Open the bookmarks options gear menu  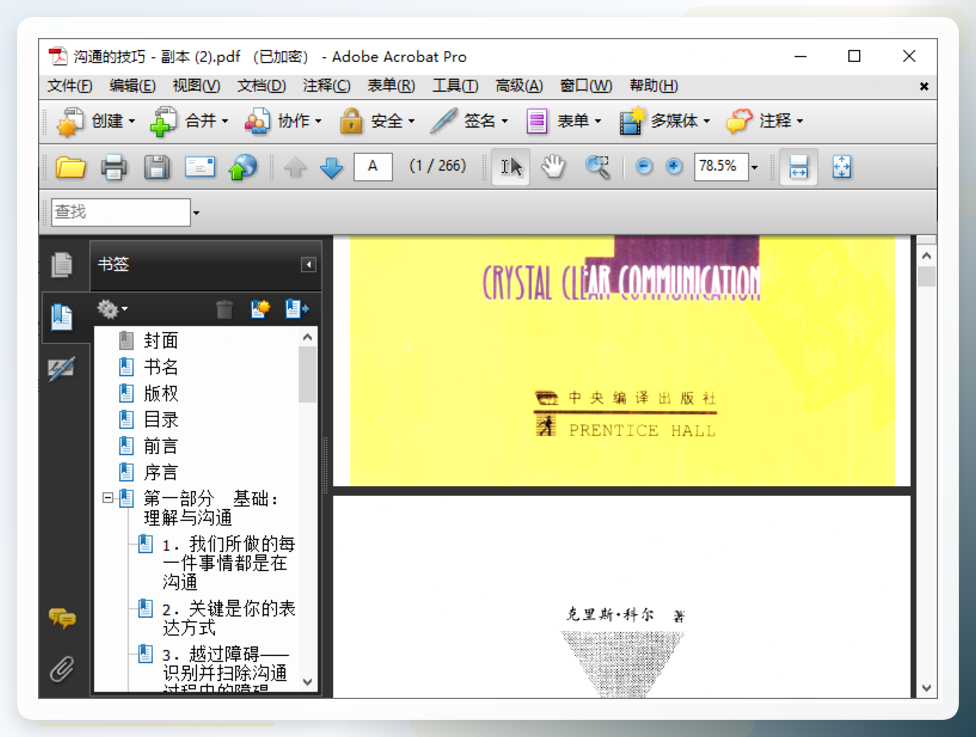[x=112, y=309]
